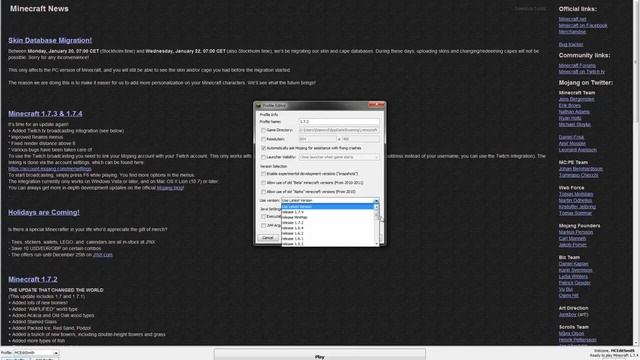
Task: Click the Profile Editor title bar icon
Action: 258,106
